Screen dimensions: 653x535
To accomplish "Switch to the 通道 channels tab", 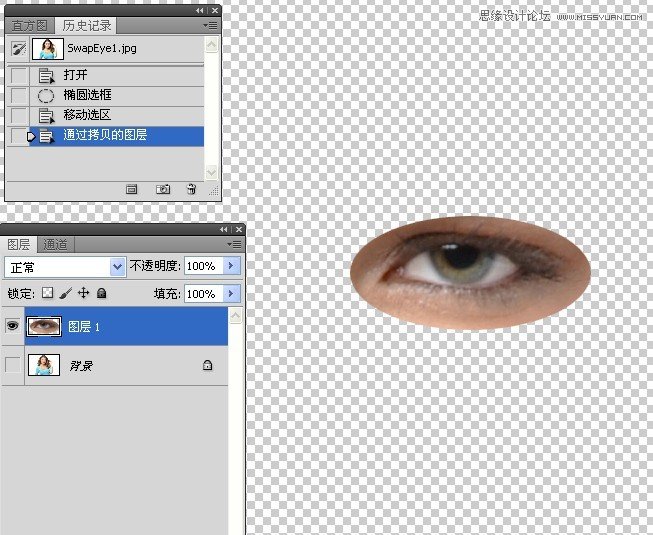I will click(x=55, y=244).
